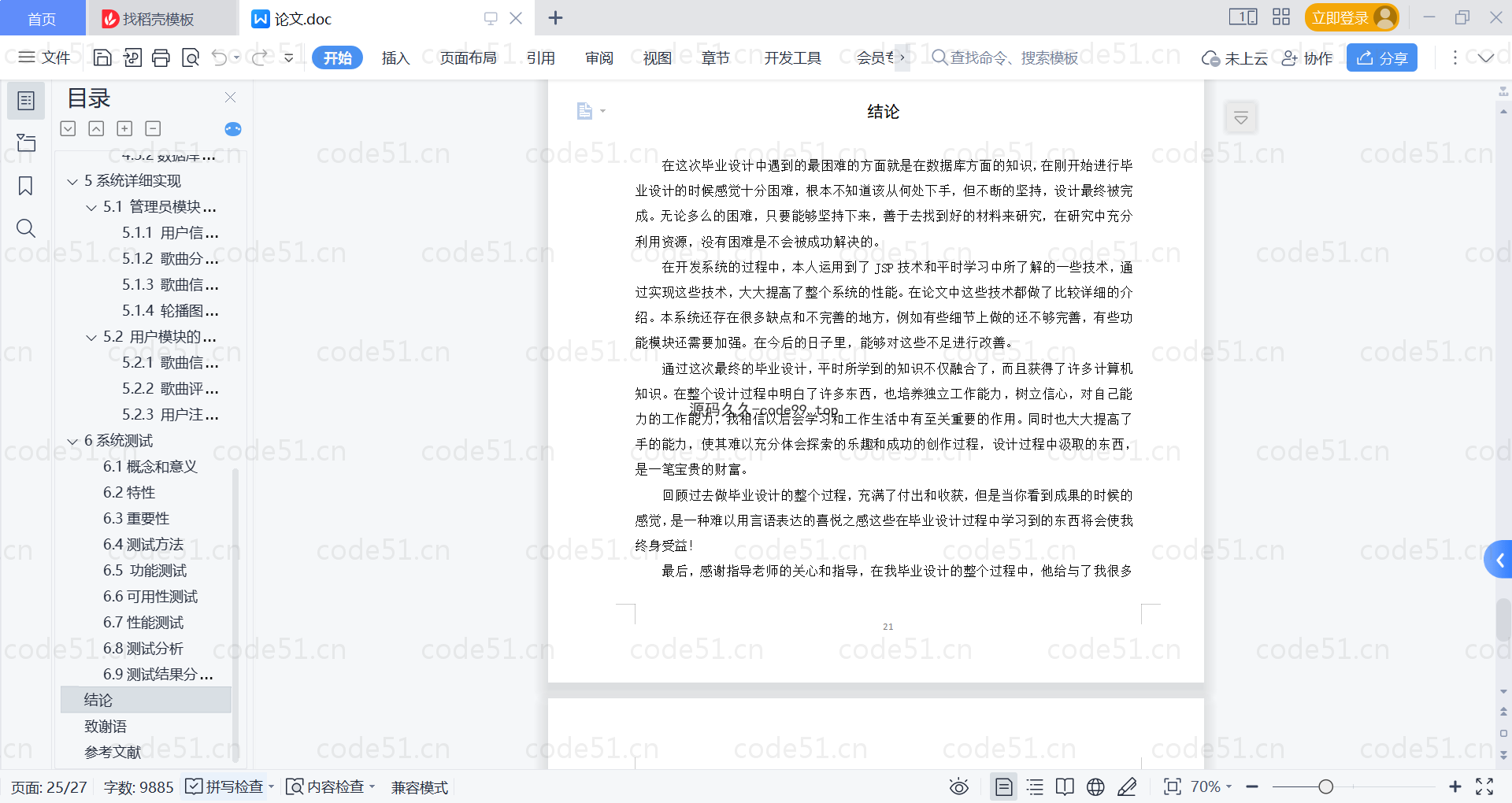This screenshot has width=1512, height=803.
Task: Click the Redo arrow
Action: pyautogui.click(x=259, y=57)
